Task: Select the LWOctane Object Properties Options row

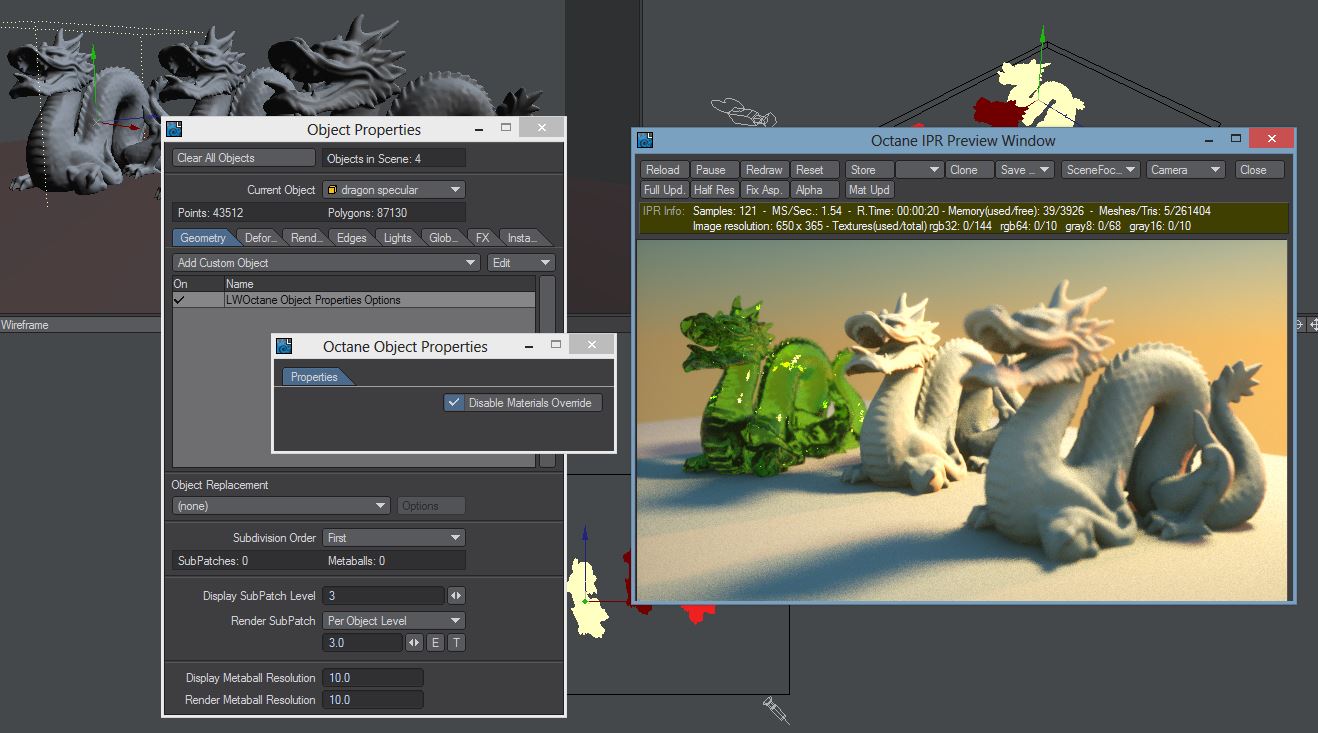Action: pyautogui.click(x=354, y=300)
